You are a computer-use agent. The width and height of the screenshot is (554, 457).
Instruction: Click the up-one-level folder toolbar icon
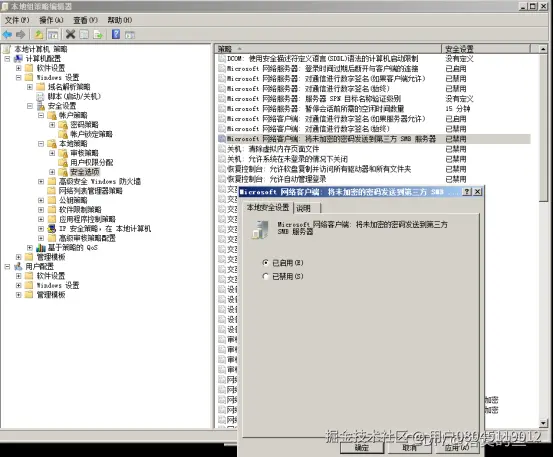point(39,34)
